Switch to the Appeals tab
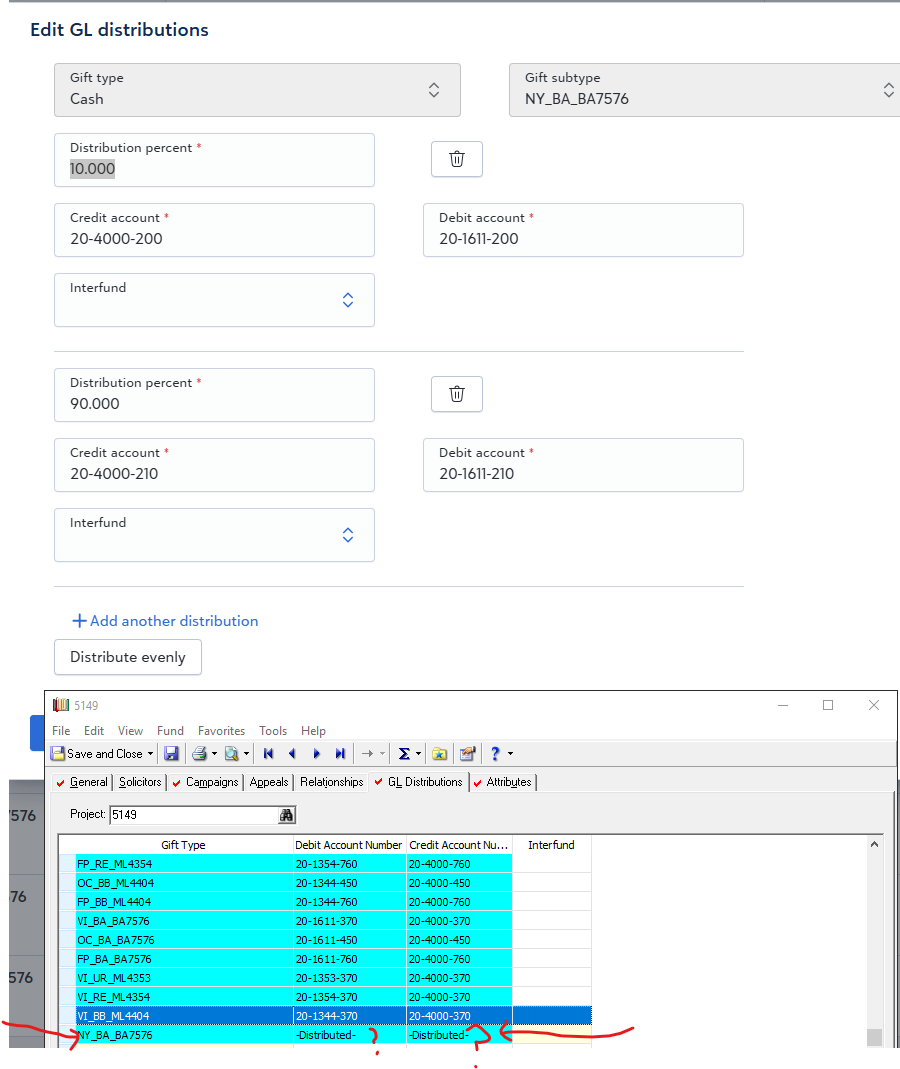Image resolution: width=900 pixels, height=1069 pixels. (x=269, y=782)
